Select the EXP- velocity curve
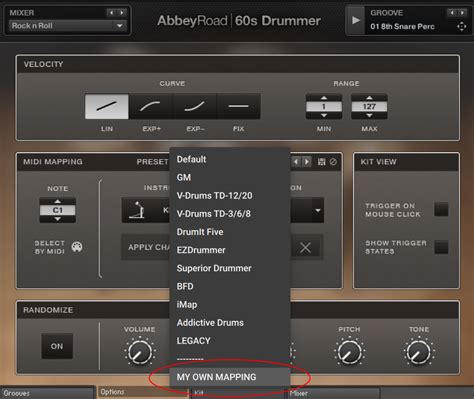Image resolution: width=474 pixels, height=399 pixels. 195,106
